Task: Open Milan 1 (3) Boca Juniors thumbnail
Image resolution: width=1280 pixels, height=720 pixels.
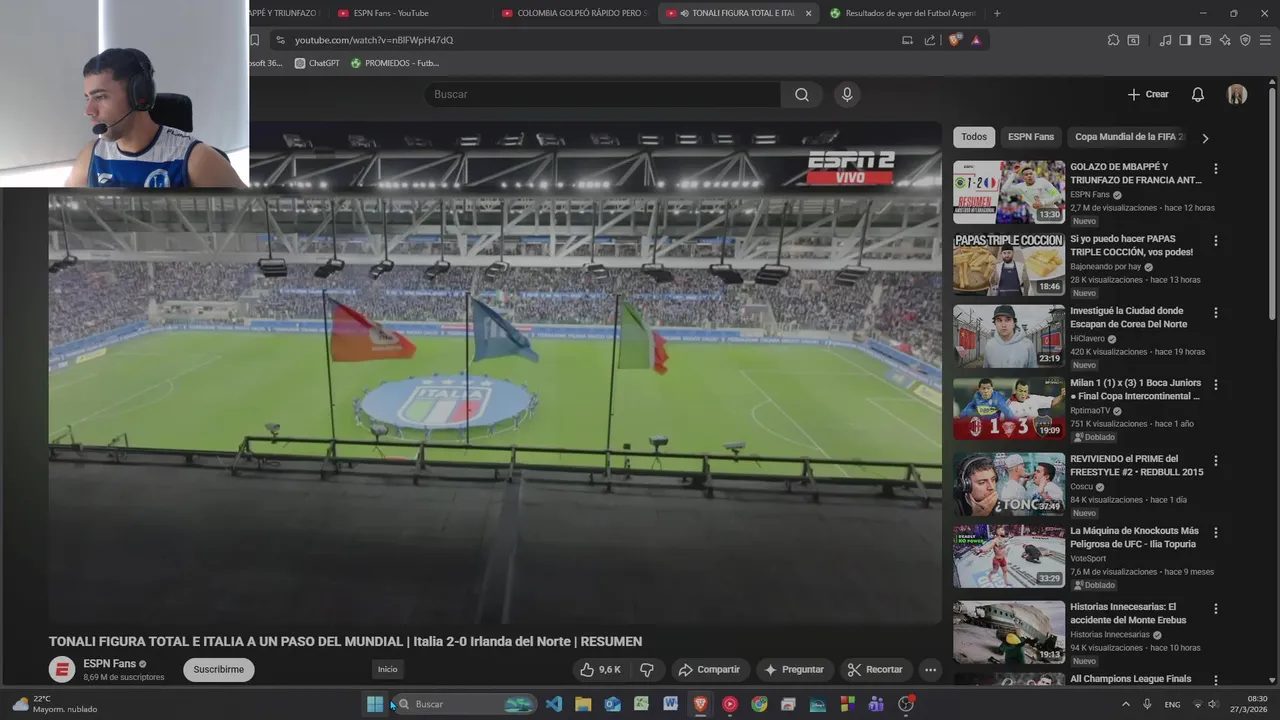Action: point(1009,408)
